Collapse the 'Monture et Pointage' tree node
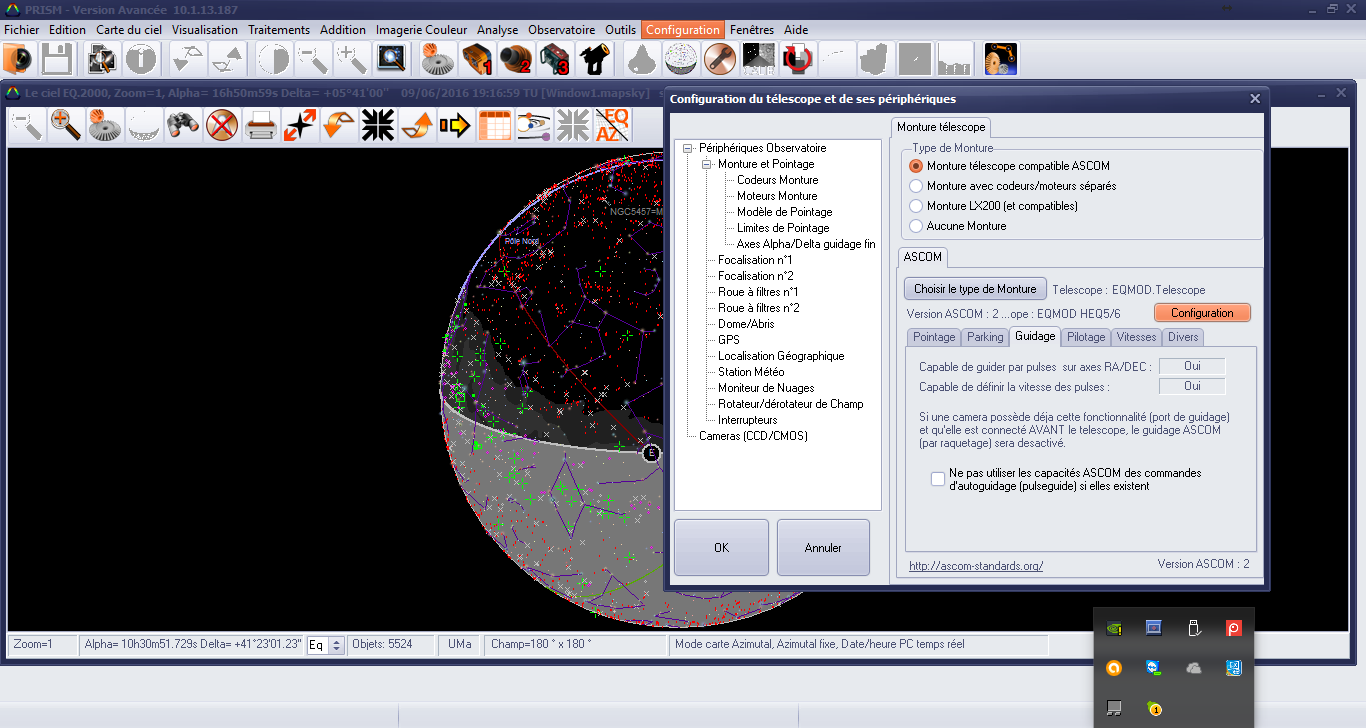This screenshot has width=1366, height=728. click(x=706, y=164)
